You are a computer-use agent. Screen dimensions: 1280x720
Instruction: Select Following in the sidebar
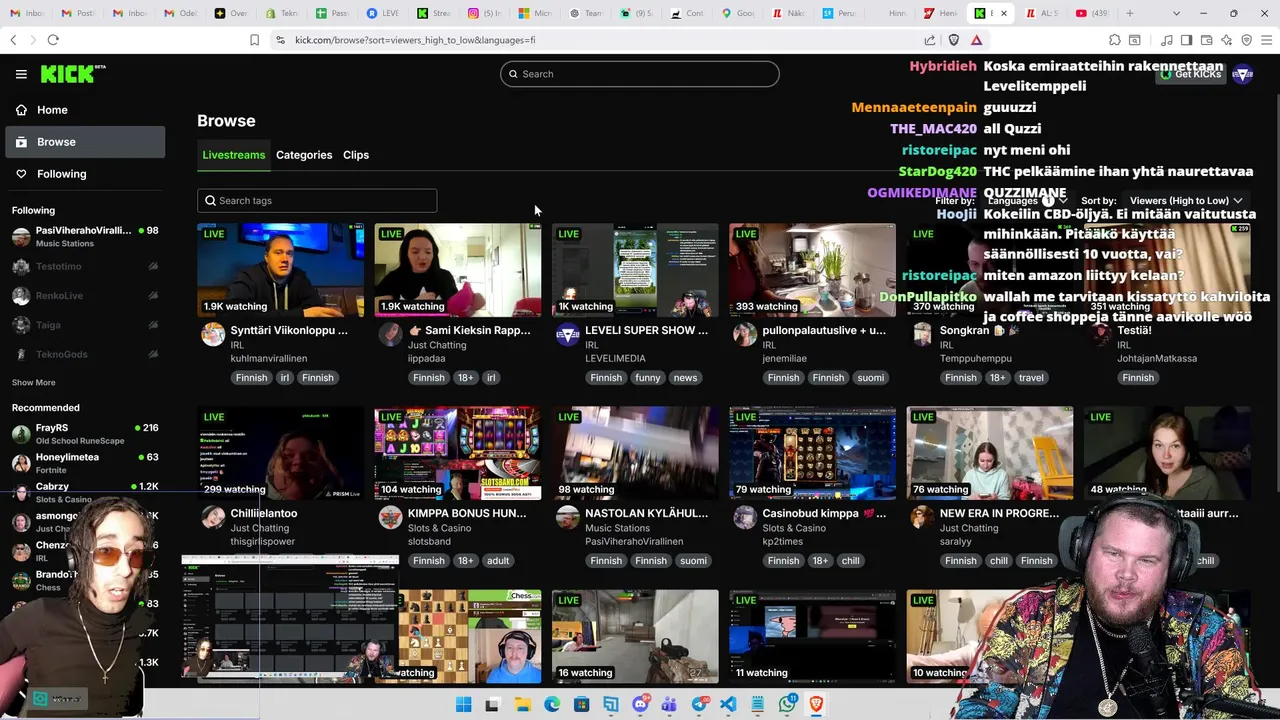pyautogui.click(x=85, y=174)
